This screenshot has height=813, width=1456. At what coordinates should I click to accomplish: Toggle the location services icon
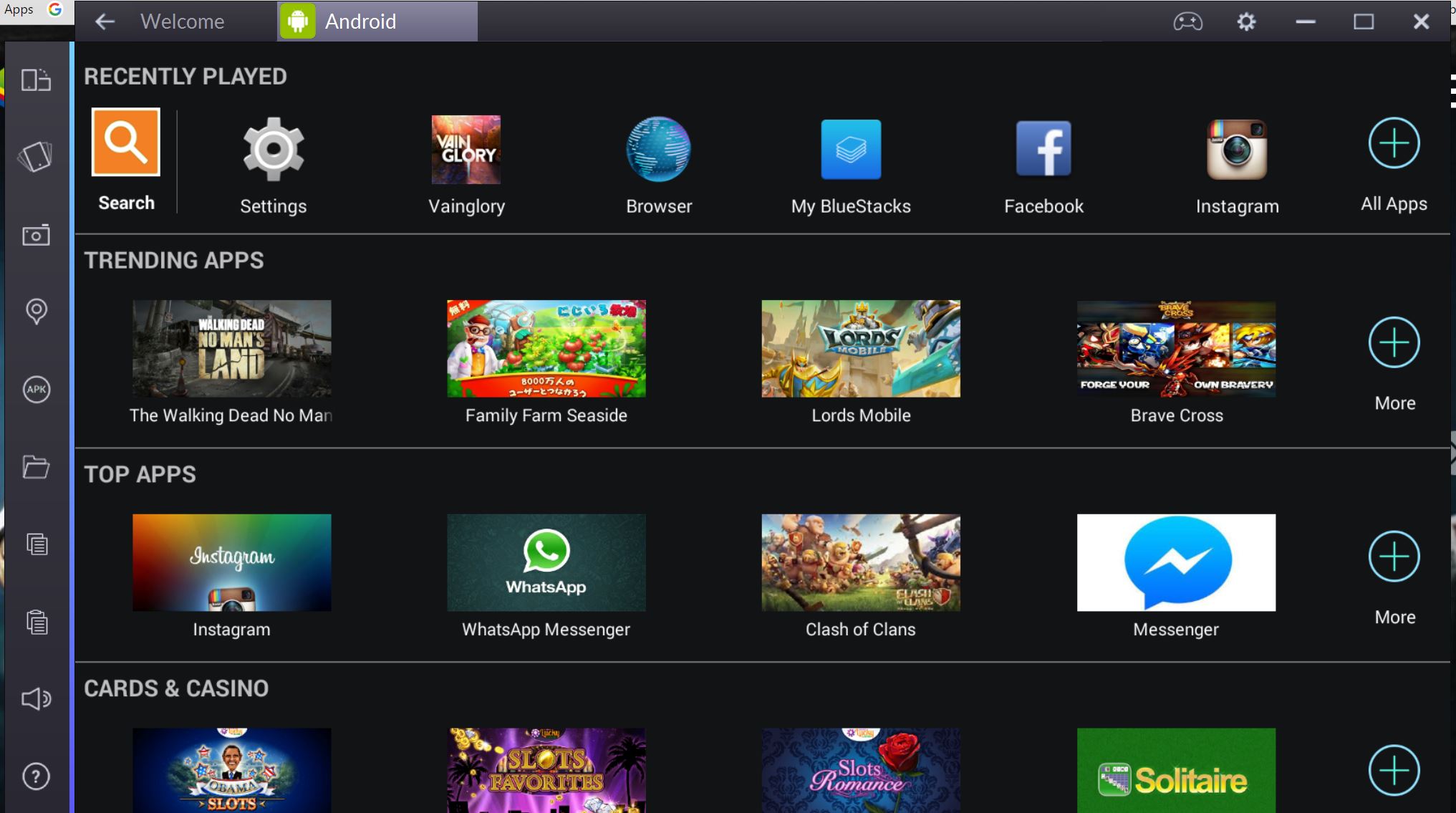coord(36,312)
